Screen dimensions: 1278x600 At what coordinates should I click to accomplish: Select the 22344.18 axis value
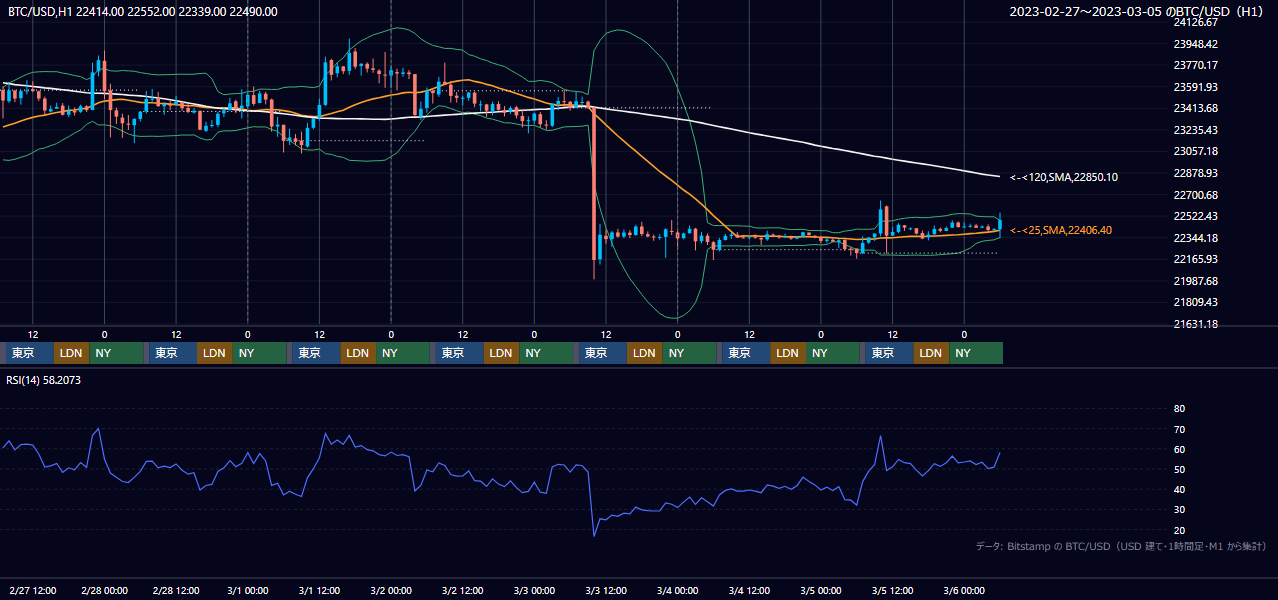point(1195,238)
